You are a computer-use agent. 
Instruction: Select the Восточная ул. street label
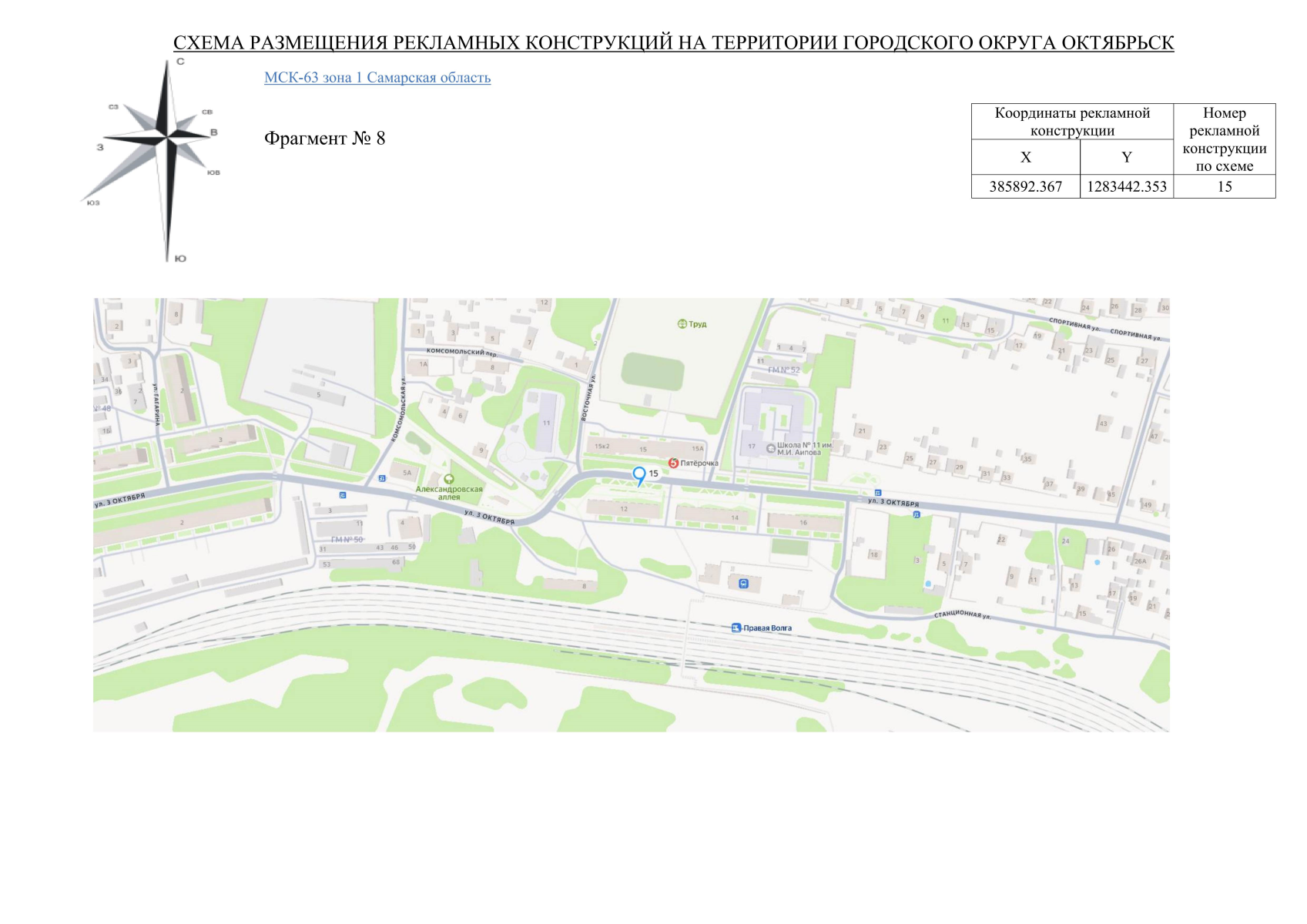click(588, 397)
